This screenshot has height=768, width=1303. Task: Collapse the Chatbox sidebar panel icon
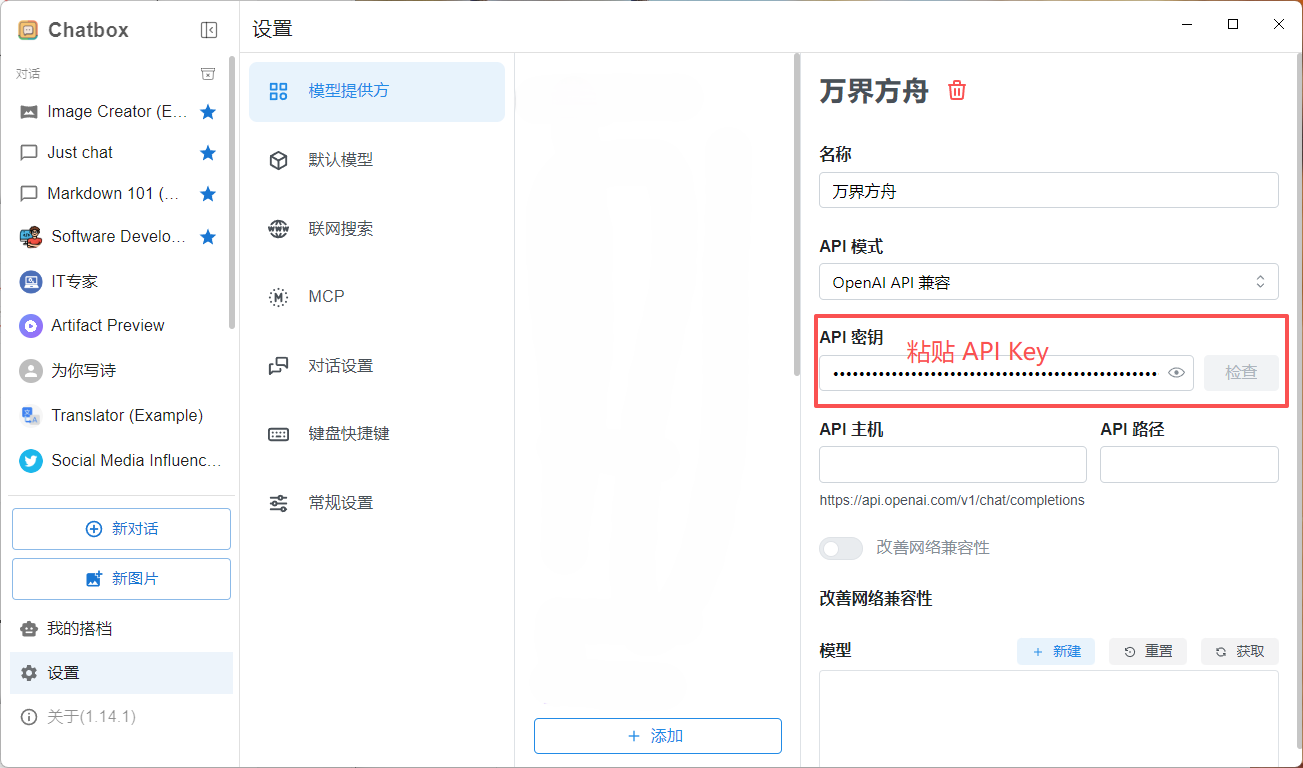209,30
